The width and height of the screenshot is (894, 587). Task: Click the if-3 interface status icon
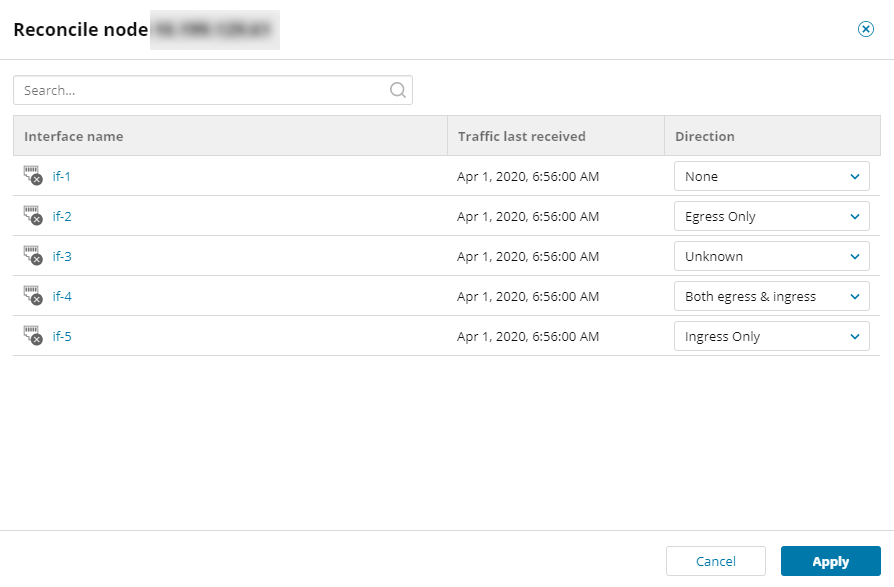click(33, 257)
